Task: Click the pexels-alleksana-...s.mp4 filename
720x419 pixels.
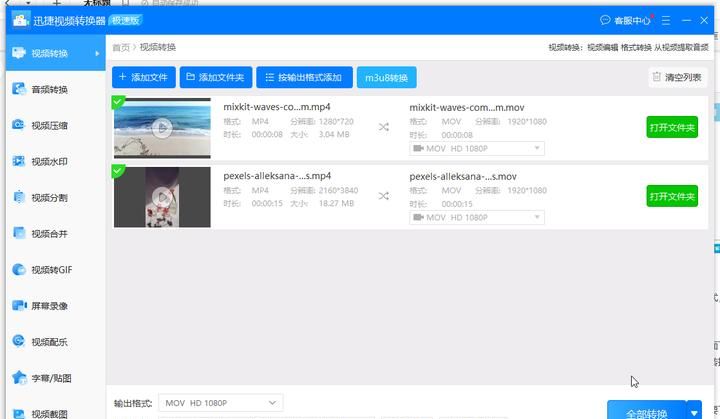Action: (277, 176)
